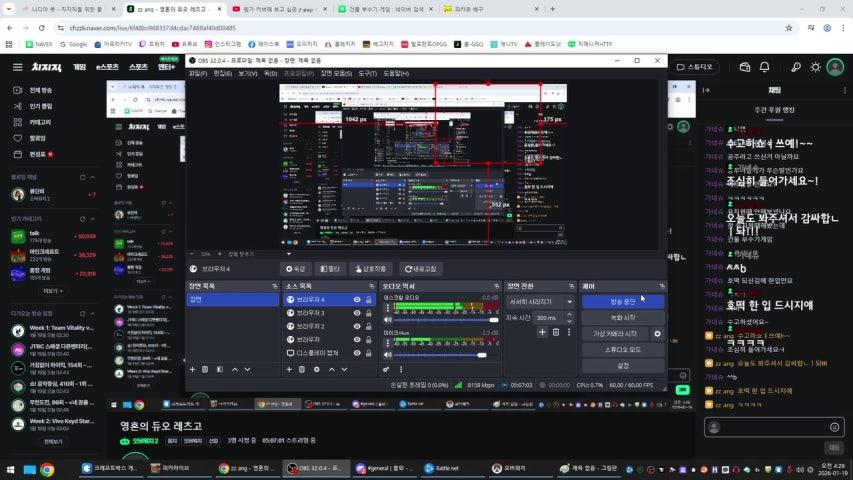Viewport: 853px width, 480px height.
Task: Delete scene transition with trash icon
Action: (556, 332)
